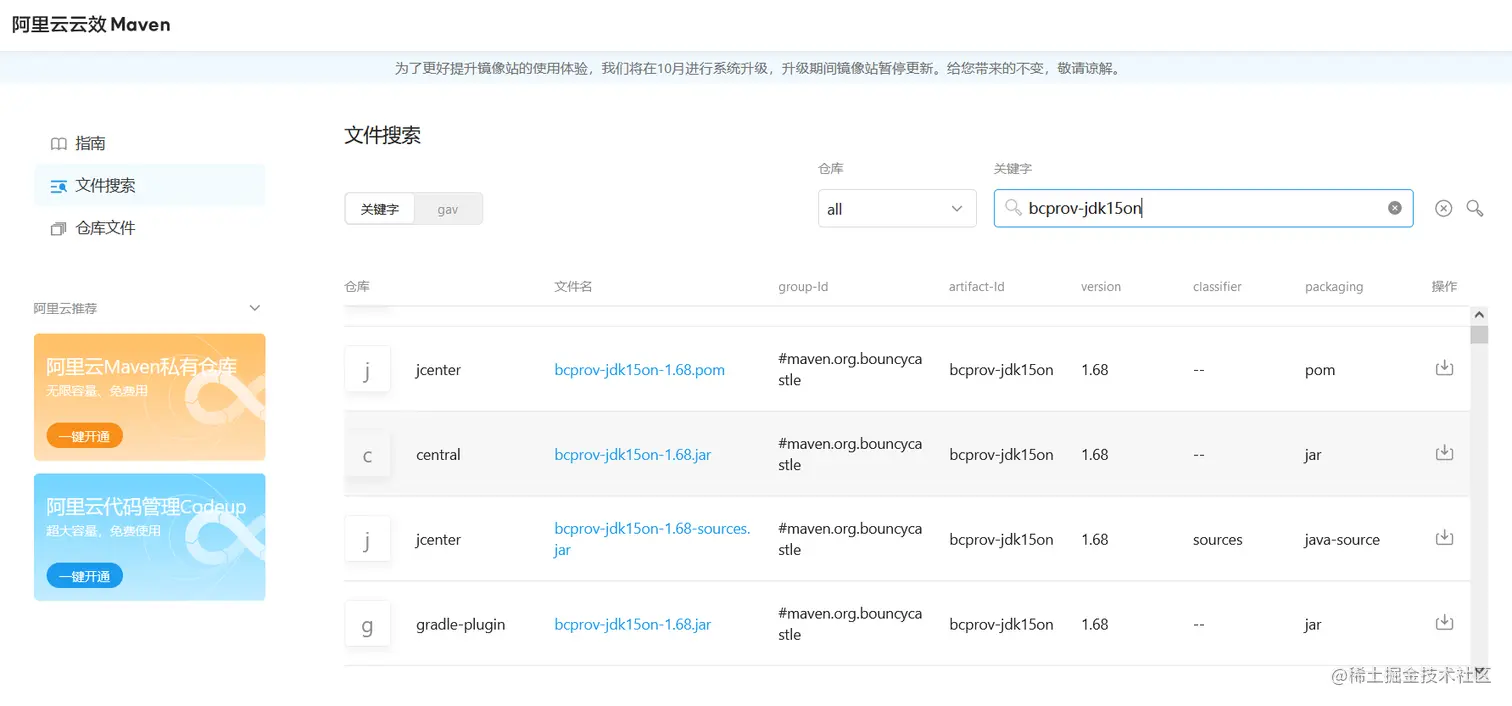Viewport: 1512px width, 706px height.
Task: Select 文件搜索 in the sidebar
Action: click(150, 185)
